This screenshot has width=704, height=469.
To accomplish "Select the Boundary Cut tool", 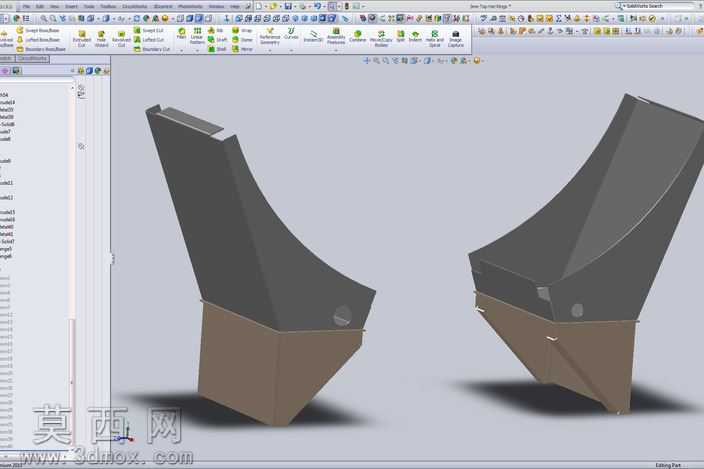I will click(x=152, y=49).
